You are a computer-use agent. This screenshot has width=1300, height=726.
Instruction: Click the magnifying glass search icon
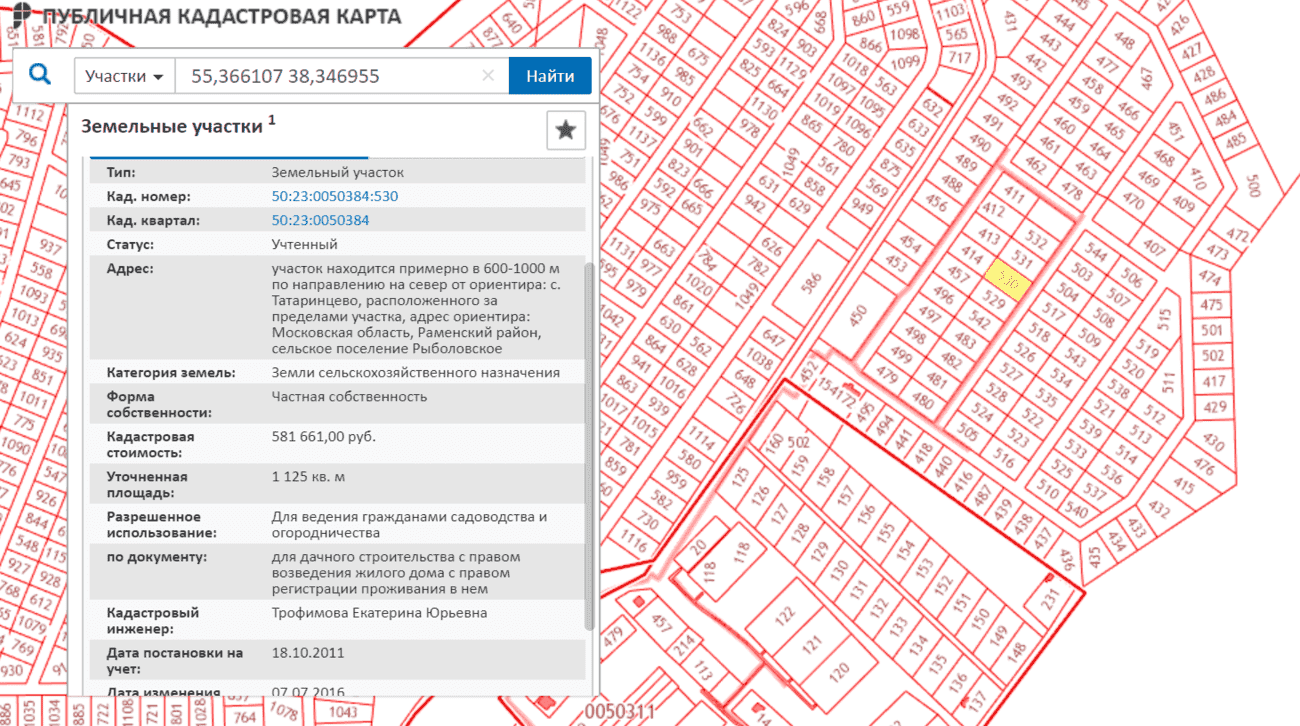(x=40, y=75)
